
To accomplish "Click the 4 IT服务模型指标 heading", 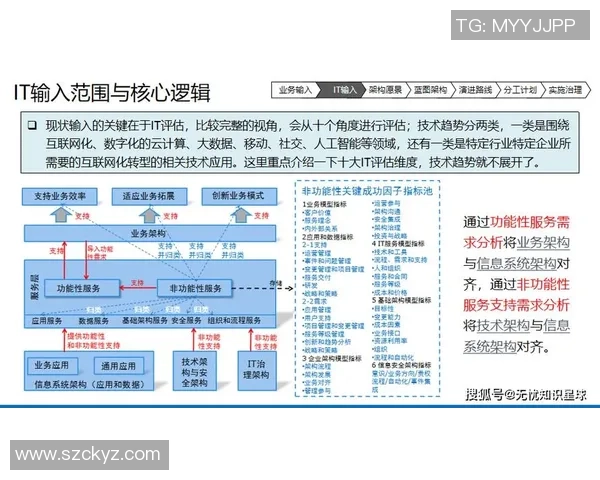I will click(398, 243).
